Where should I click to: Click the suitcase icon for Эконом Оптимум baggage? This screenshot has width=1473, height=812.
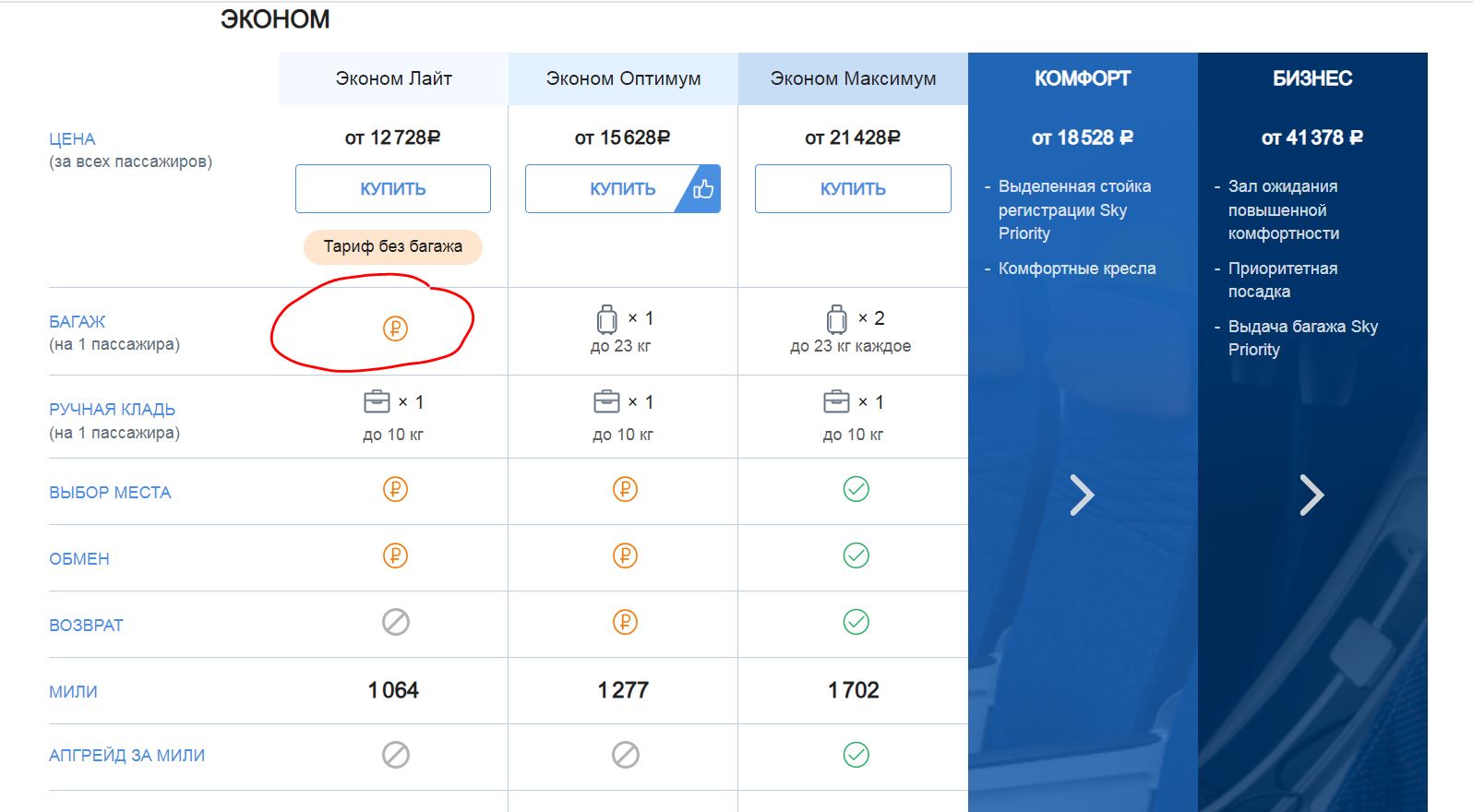(606, 319)
